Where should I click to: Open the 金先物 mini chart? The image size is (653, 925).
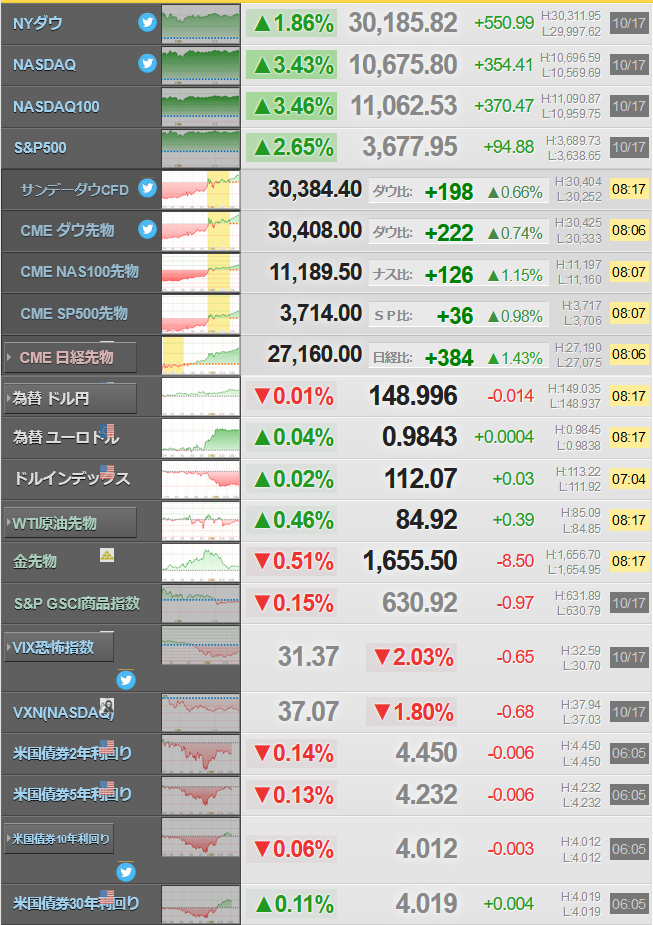(x=201, y=562)
